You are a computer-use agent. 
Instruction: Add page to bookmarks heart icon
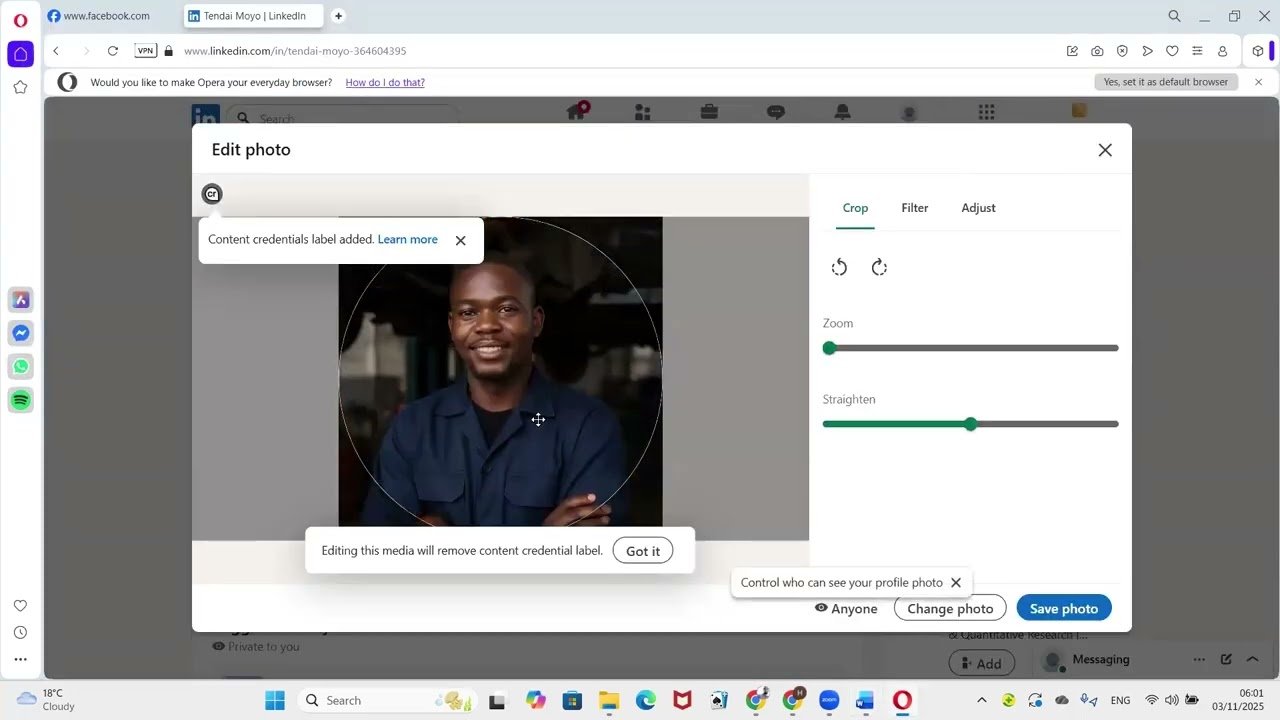coord(1172,51)
